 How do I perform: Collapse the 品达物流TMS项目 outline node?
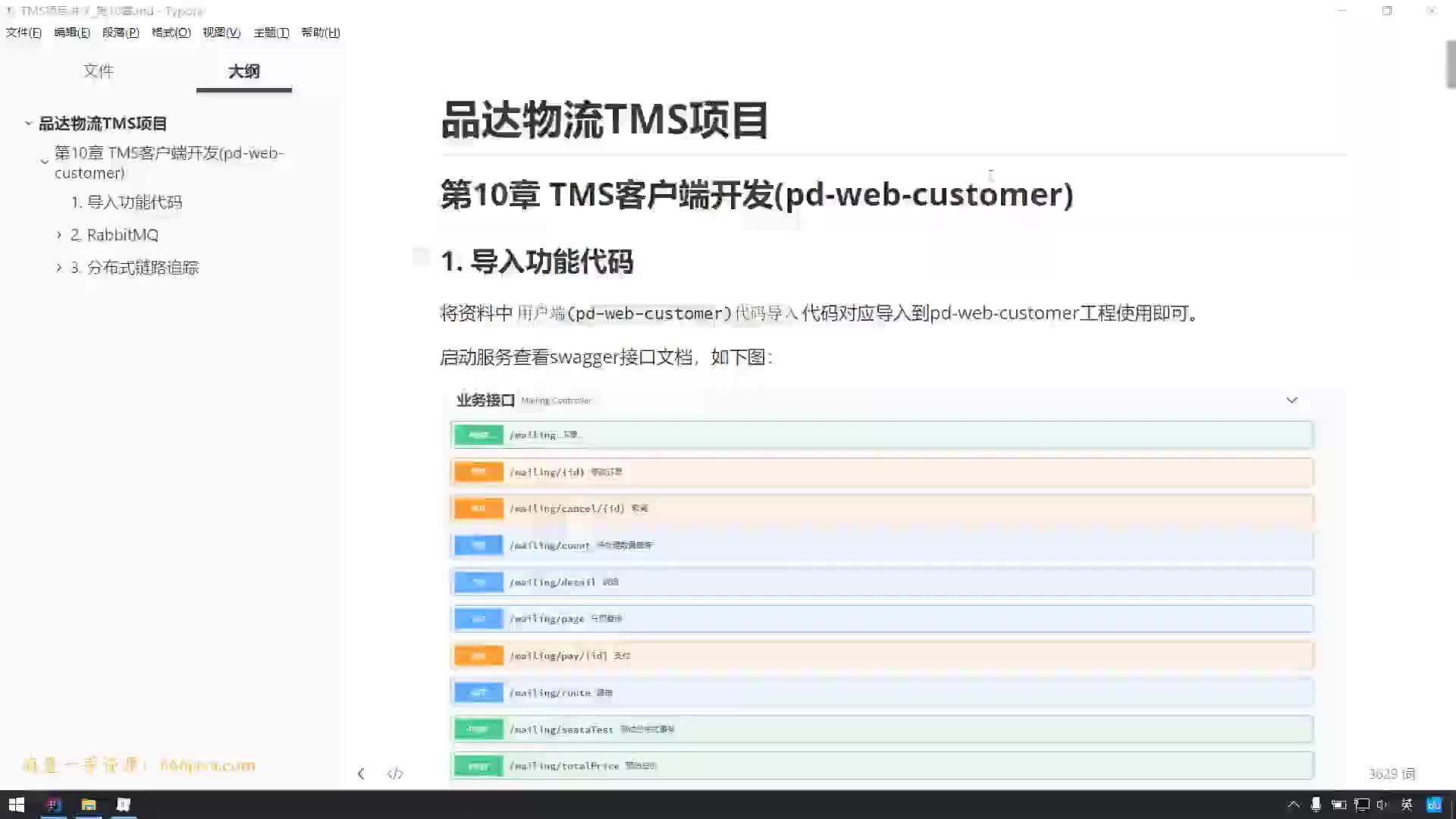28,123
